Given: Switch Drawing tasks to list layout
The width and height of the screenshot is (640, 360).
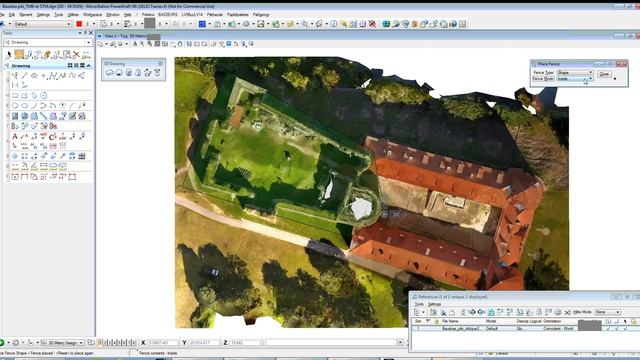Looking at the screenshot, I should 76,66.
